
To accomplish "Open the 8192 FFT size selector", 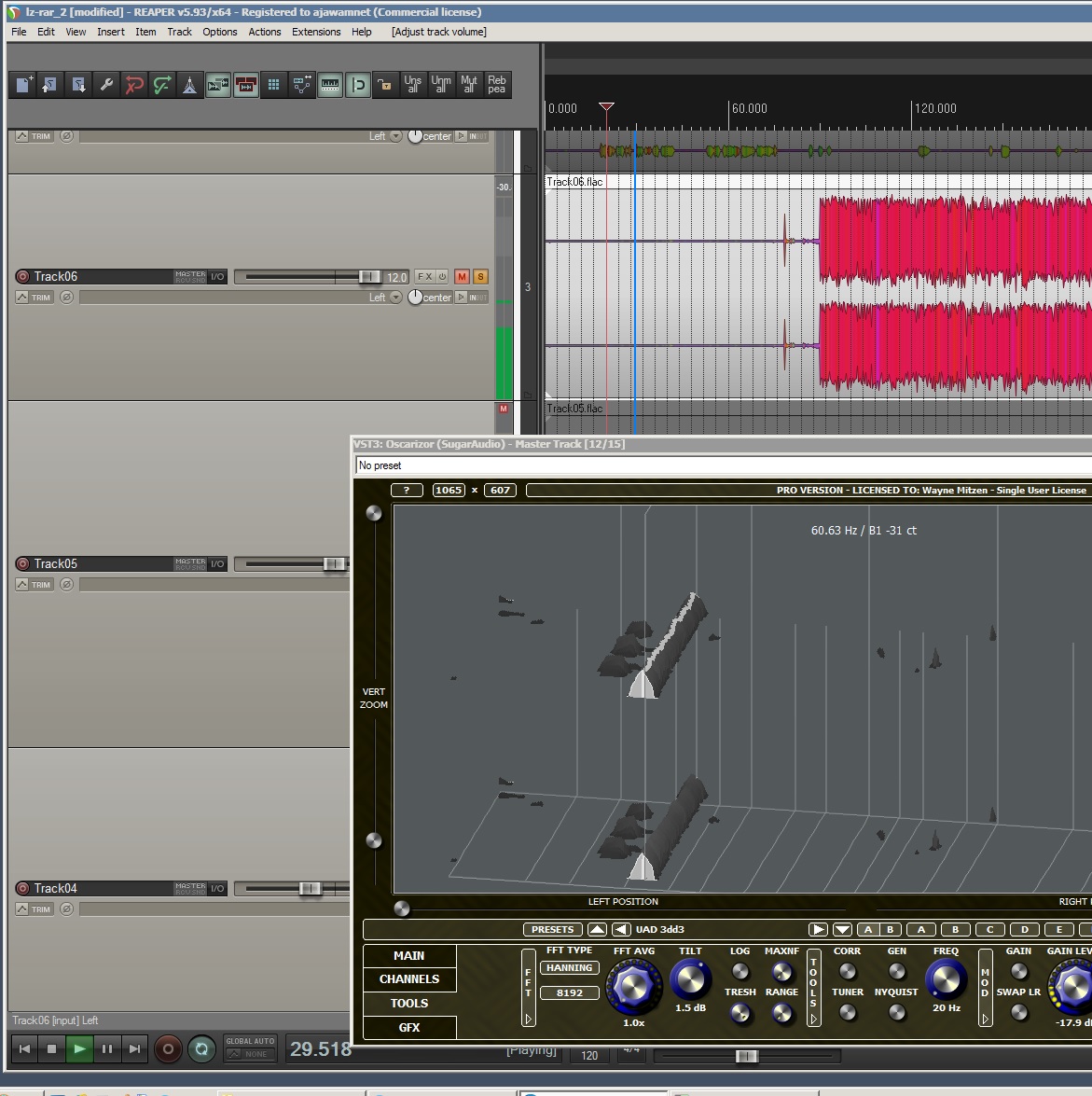I will click(x=570, y=993).
